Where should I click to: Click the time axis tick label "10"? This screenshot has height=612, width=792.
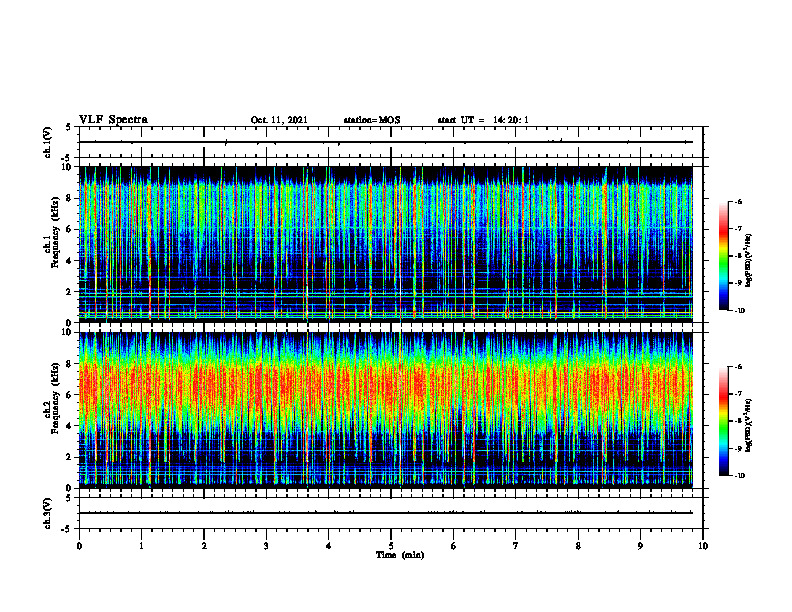(x=703, y=546)
